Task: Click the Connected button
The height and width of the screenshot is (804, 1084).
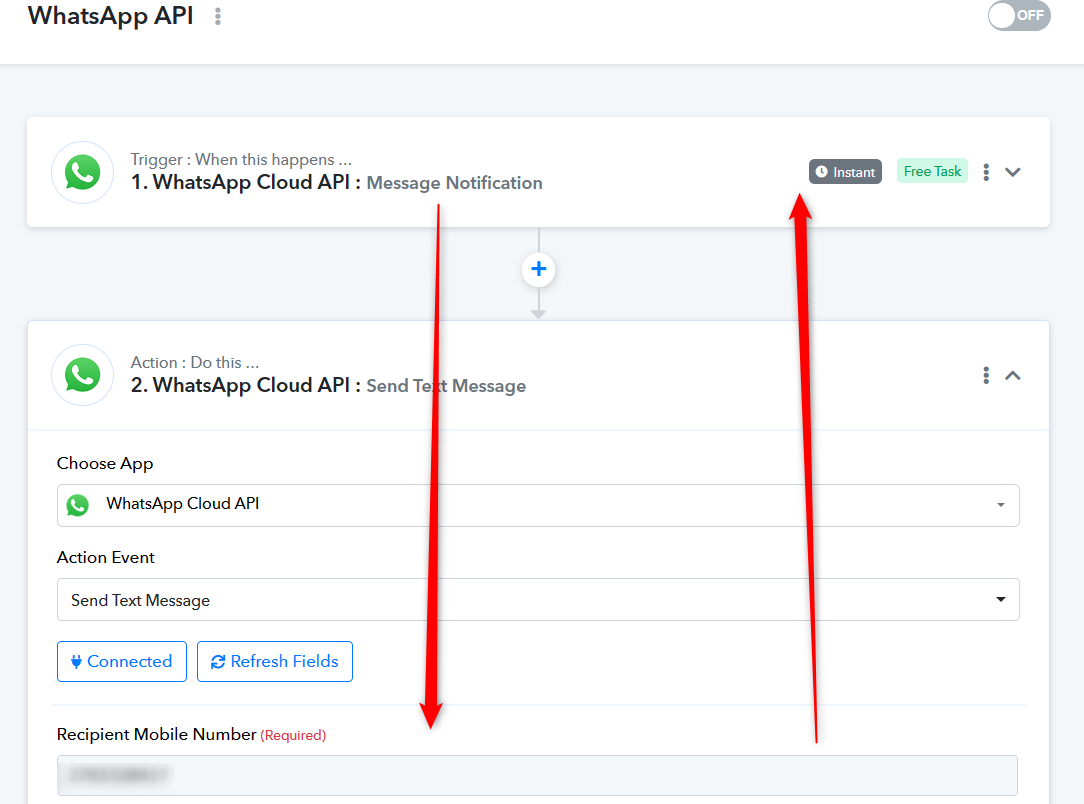Action: [x=122, y=662]
